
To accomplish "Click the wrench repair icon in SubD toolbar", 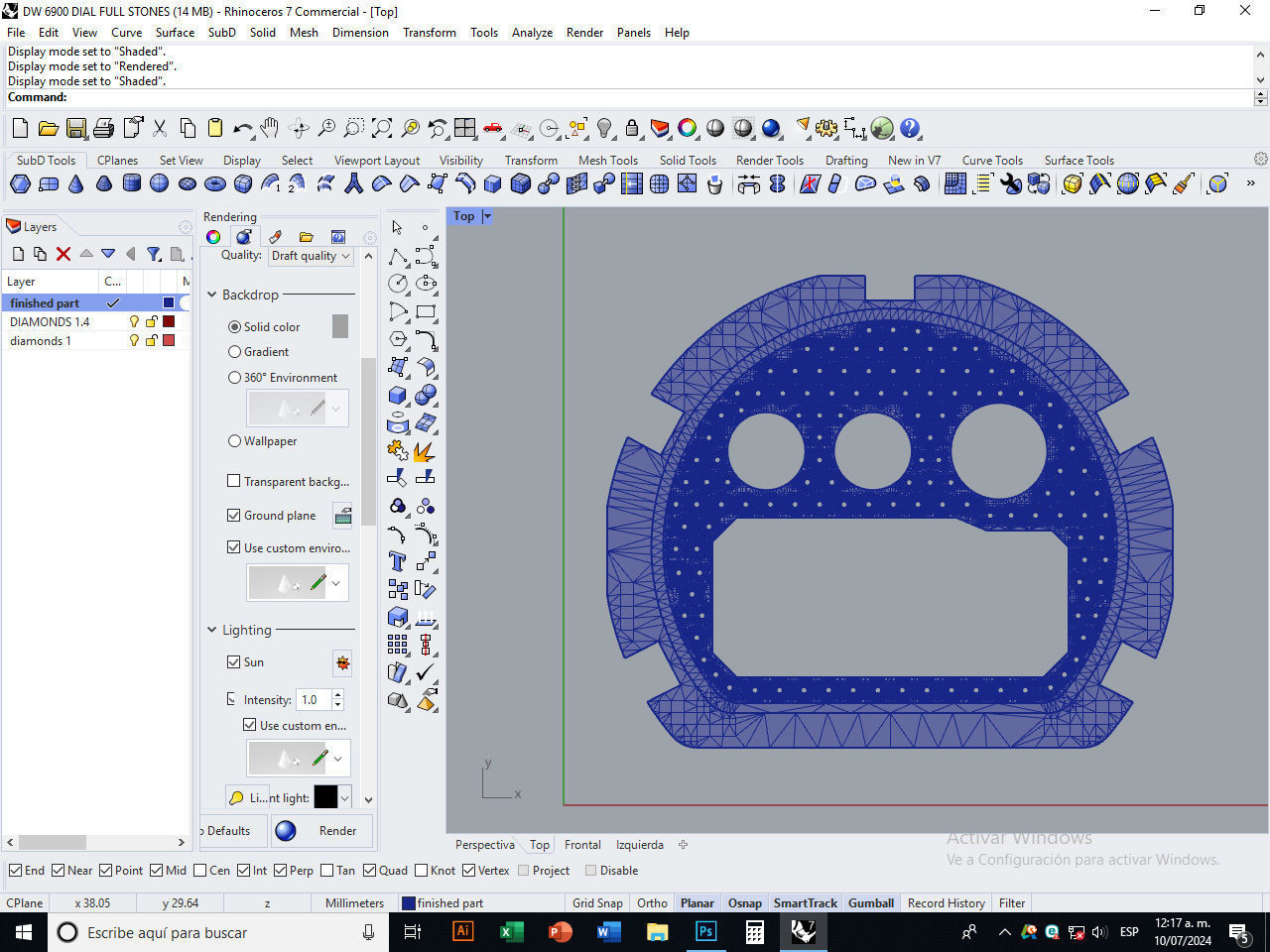I will tap(1011, 183).
